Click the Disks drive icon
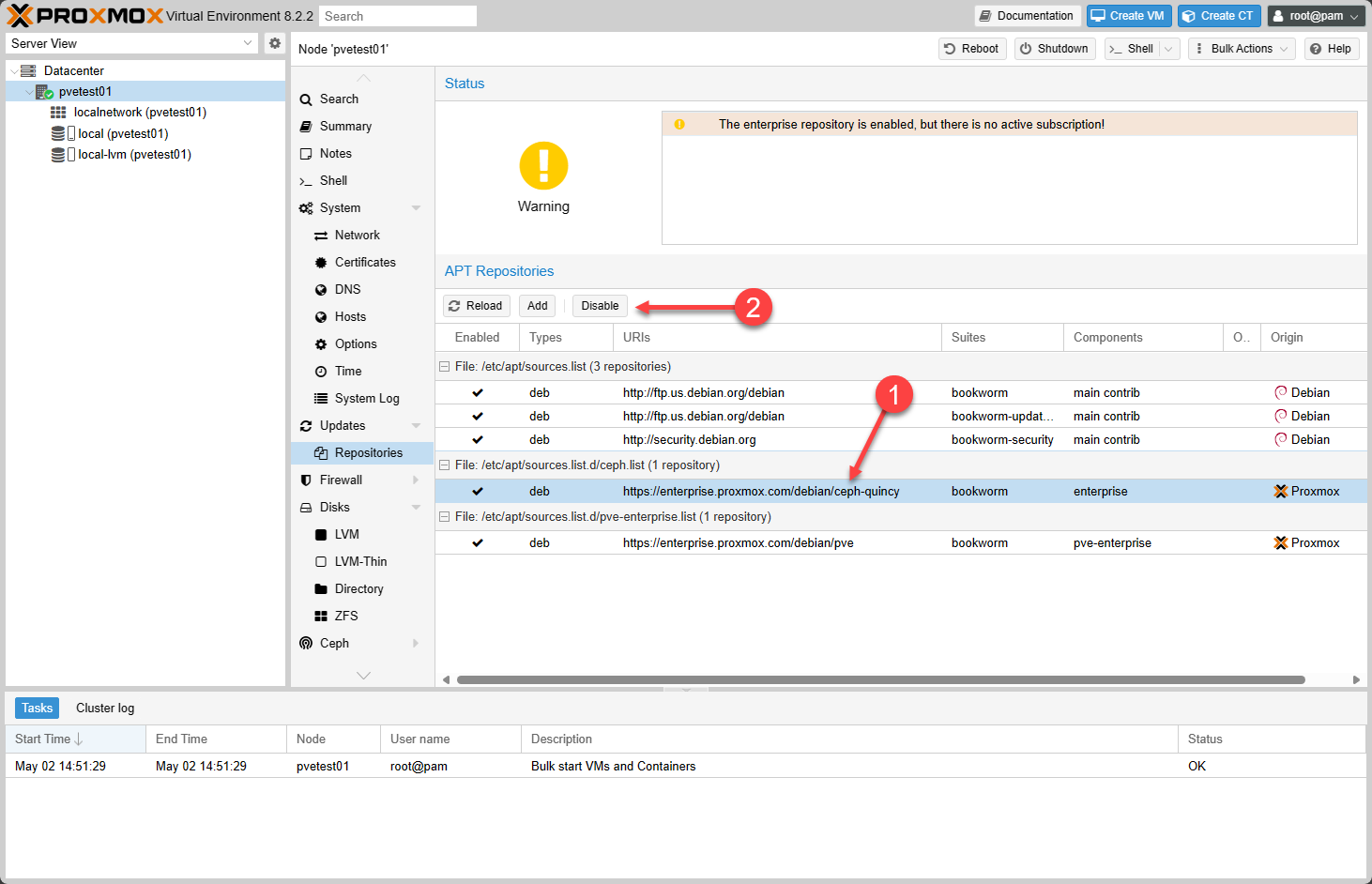The image size is (1372, 884). [x=306, y=508]
